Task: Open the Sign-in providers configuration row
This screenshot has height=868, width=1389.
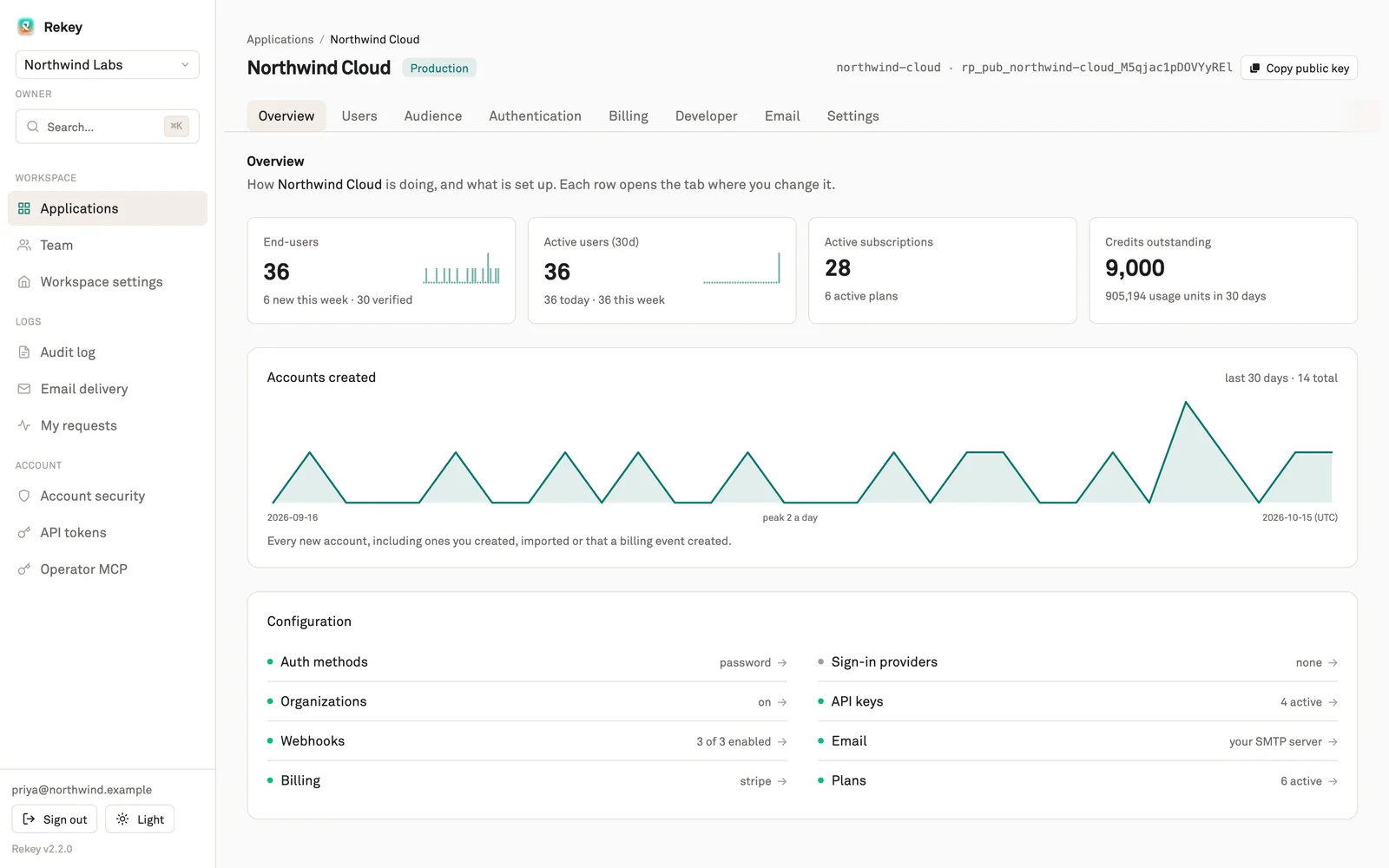Action: (1077, 662)
